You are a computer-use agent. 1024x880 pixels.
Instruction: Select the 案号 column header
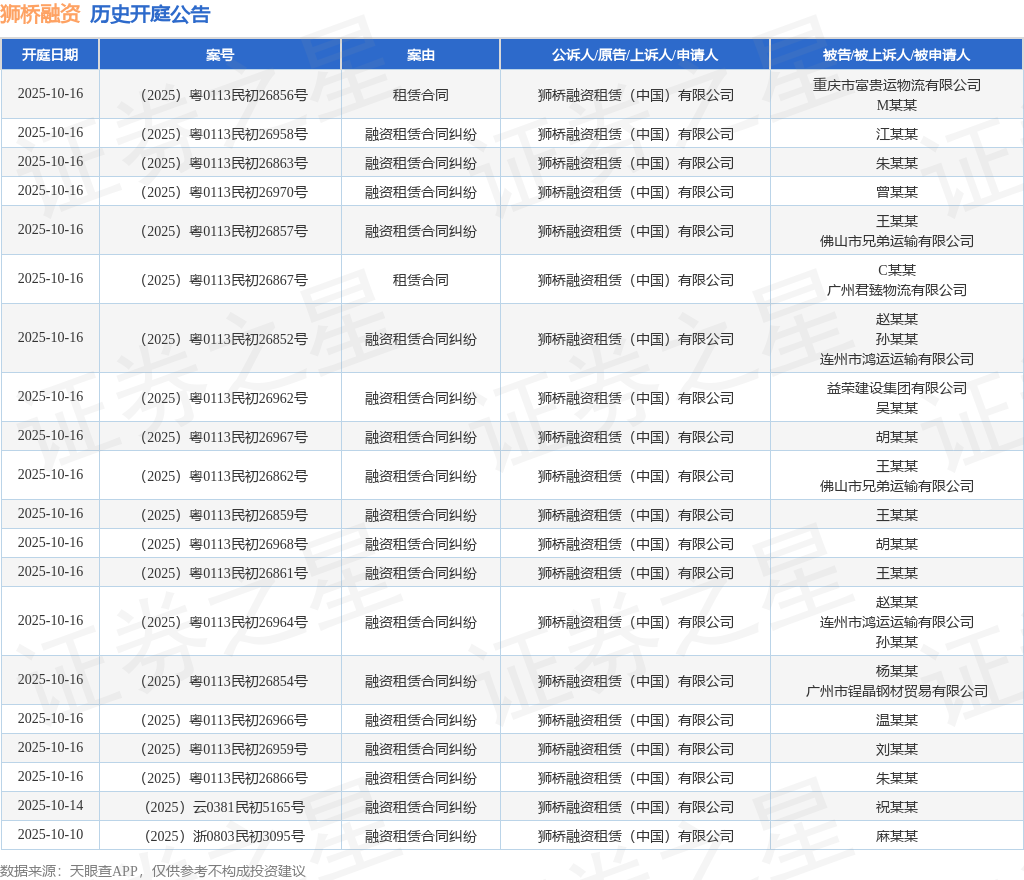[220, 55]
